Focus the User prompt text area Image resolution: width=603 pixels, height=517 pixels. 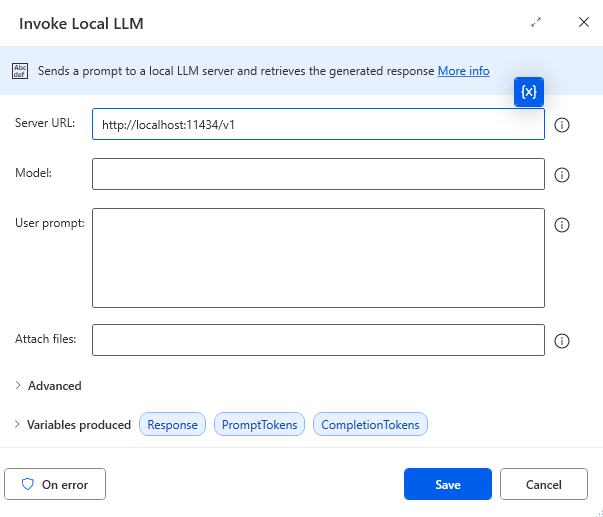point(318,258)
